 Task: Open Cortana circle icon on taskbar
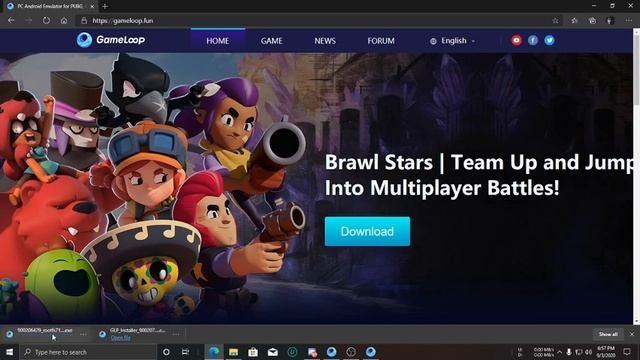tap(166, 352)
